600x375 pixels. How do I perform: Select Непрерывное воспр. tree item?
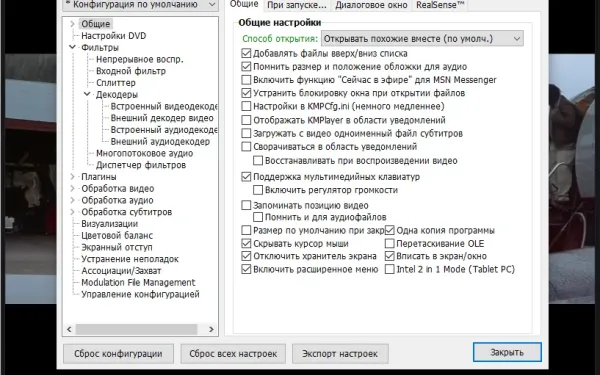point(140,59)
